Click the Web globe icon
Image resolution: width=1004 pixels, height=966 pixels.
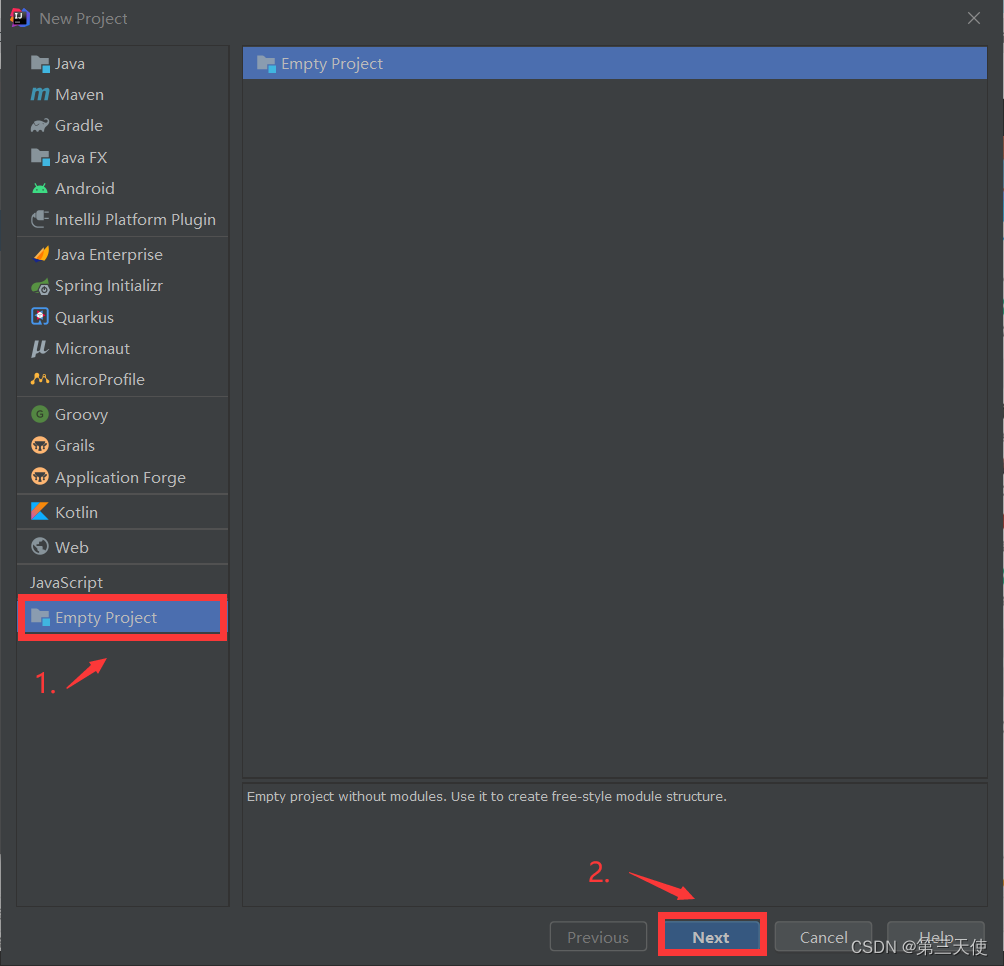pos(40,547)
